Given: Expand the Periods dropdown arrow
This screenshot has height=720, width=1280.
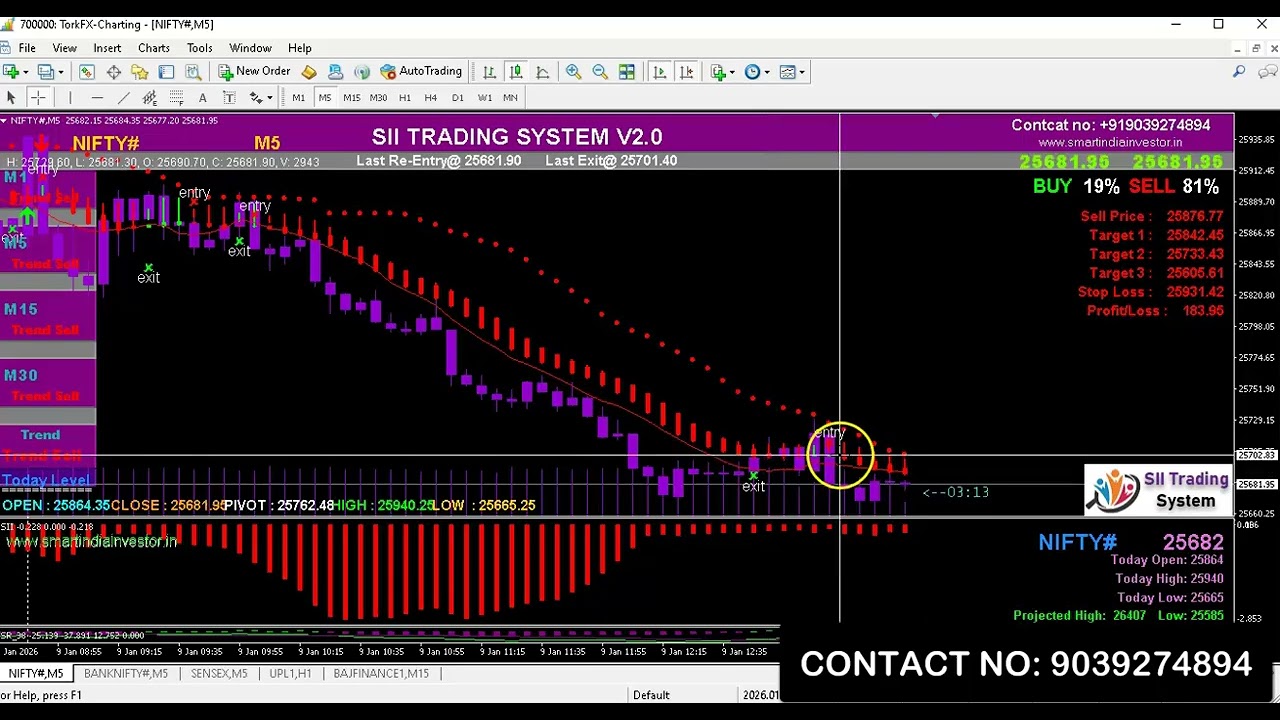Looking at the screenshot, I should (766, 72).
